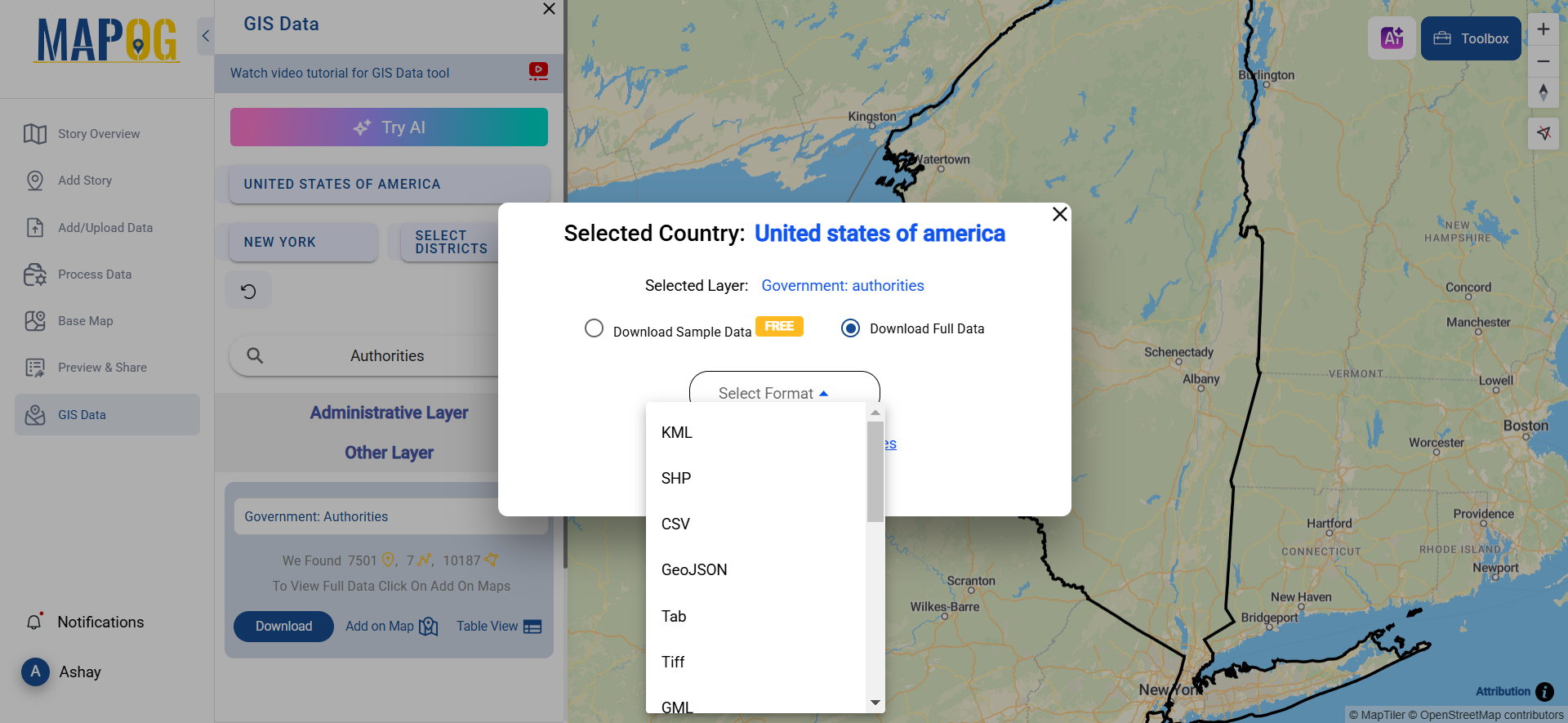This screenshot has width=1568, height=723.
Task: Click the AI icon next to the Toolbox button
Action: 1392,38
